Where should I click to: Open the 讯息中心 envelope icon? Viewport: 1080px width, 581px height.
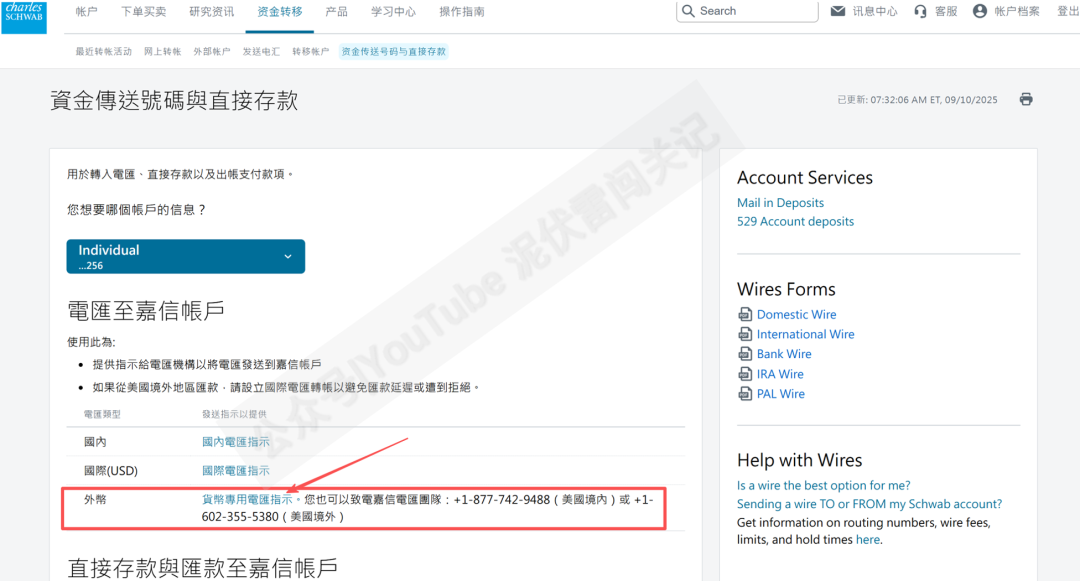tap(838, 11)
